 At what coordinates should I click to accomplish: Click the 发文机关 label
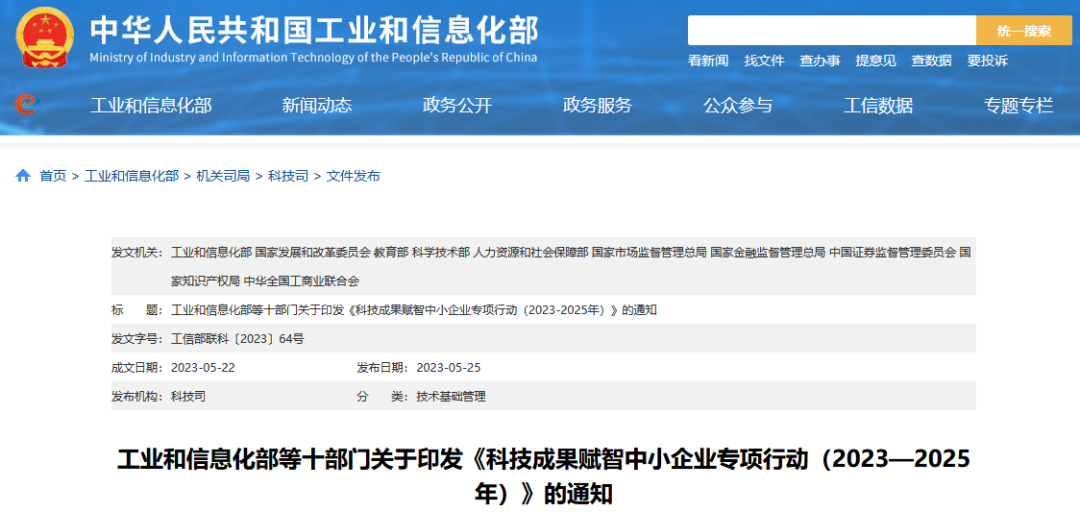tap(136, 252)
